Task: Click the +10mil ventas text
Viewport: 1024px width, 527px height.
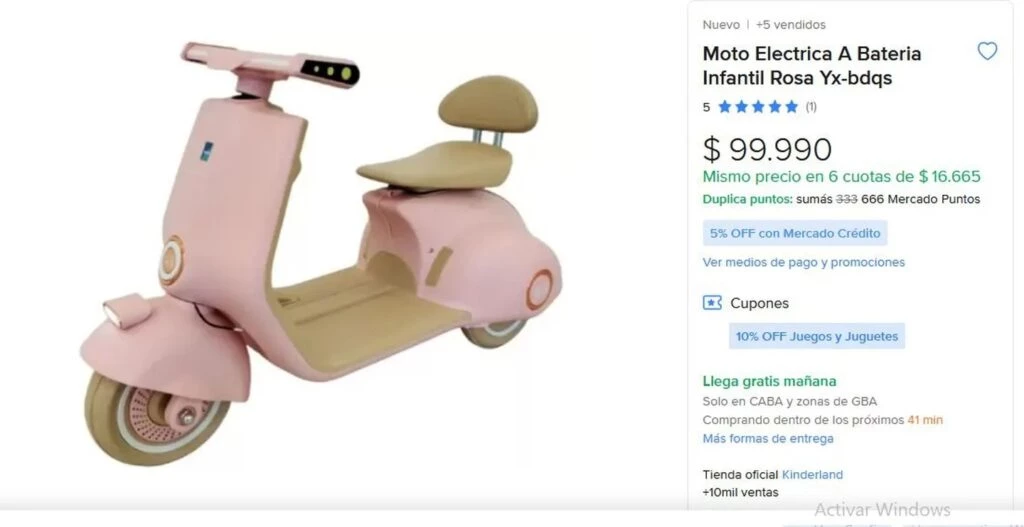Action: pos(740,492)
